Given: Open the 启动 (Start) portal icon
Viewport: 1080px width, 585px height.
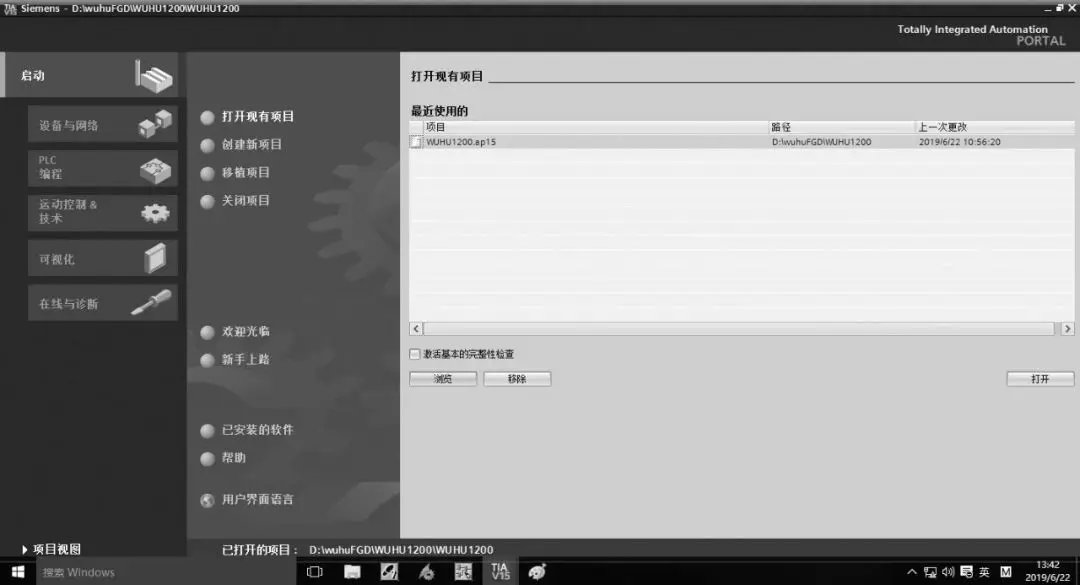Looking at the screenshot, I should pos(155,75).
